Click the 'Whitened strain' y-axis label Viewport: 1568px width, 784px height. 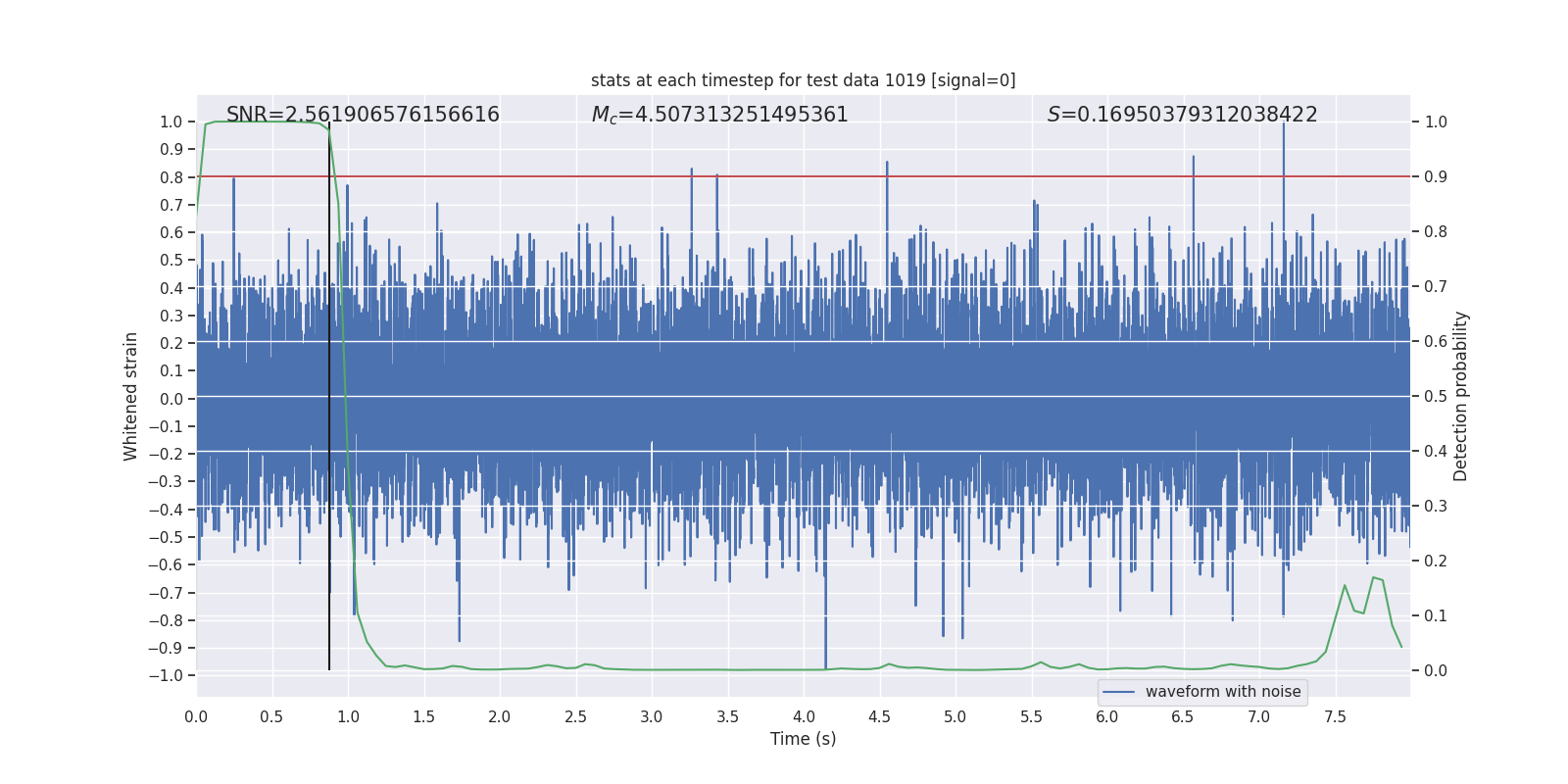coord(130,396)
